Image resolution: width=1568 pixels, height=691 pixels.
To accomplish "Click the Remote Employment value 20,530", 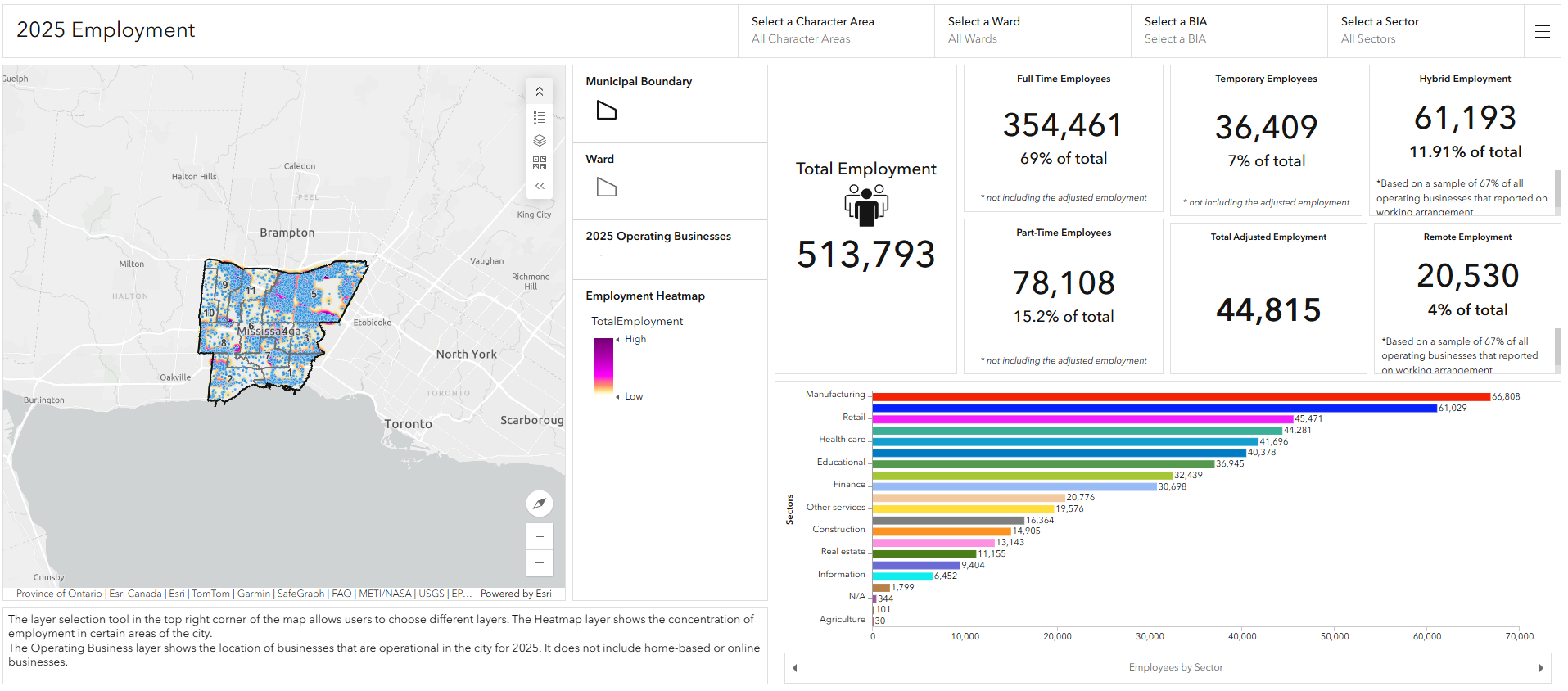I will (x=1468, y=276).
